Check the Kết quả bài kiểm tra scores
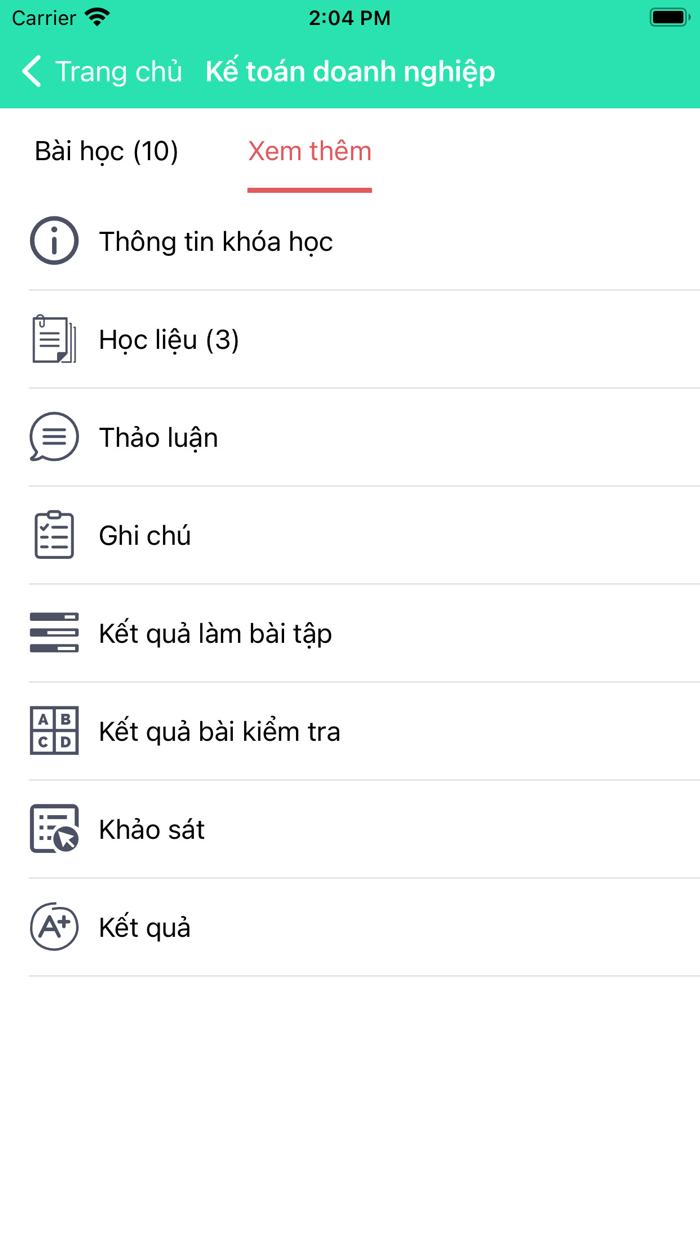 [x=220, y=731]
